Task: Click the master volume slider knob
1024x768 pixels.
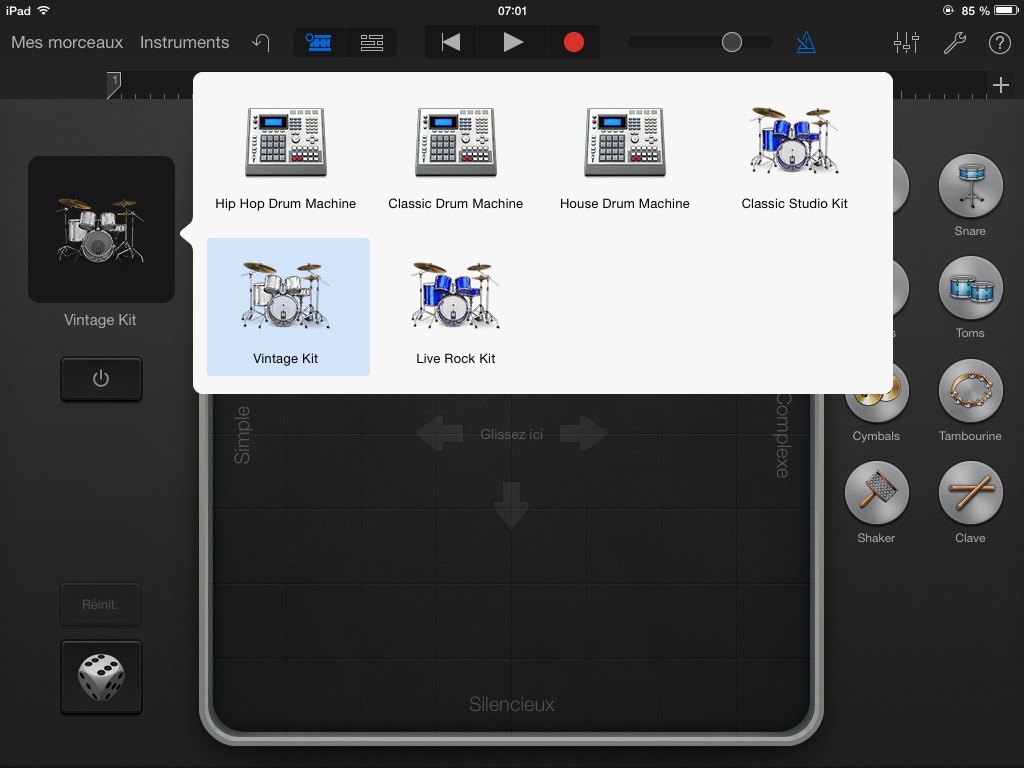Action: (x=731, y=42)
